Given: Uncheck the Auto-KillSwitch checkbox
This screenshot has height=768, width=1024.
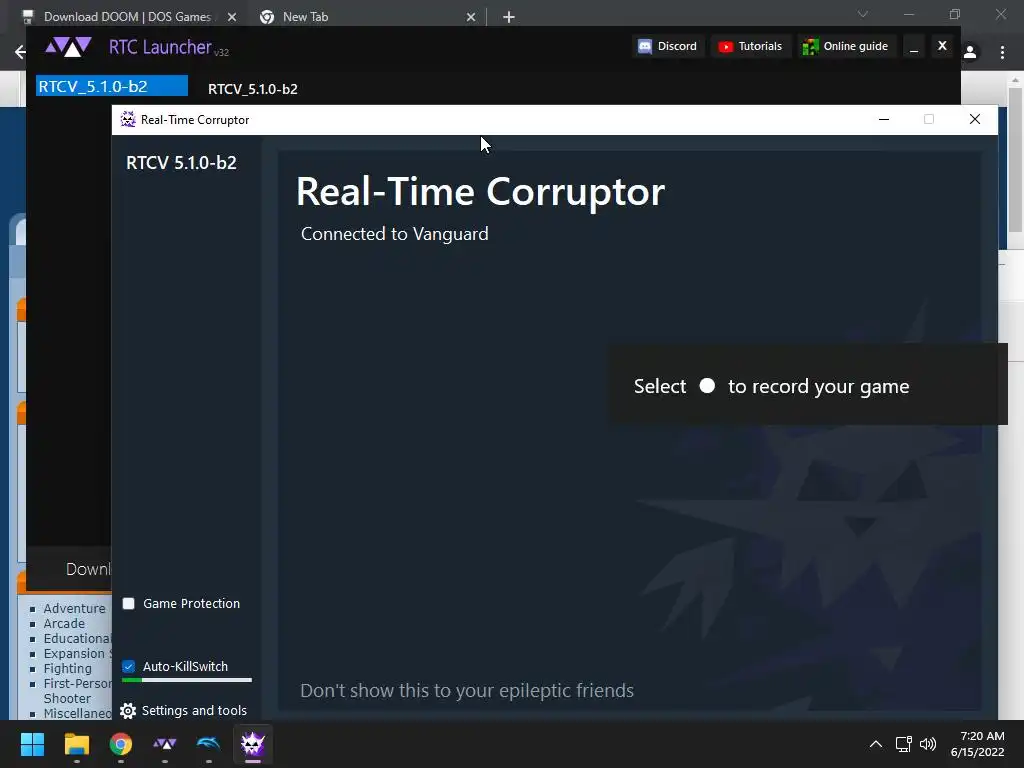Looking at the screenshot, I should pyautogui.click(x=129, y=666).
